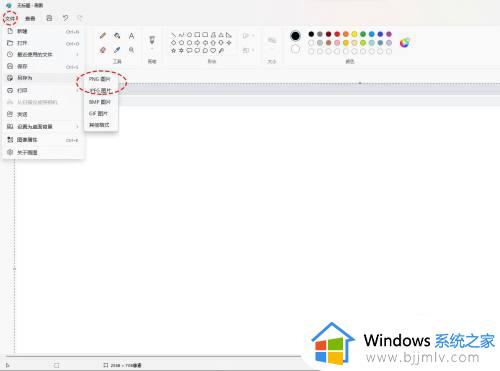Open the Edit colors wheel

click(x=404, y=43)
